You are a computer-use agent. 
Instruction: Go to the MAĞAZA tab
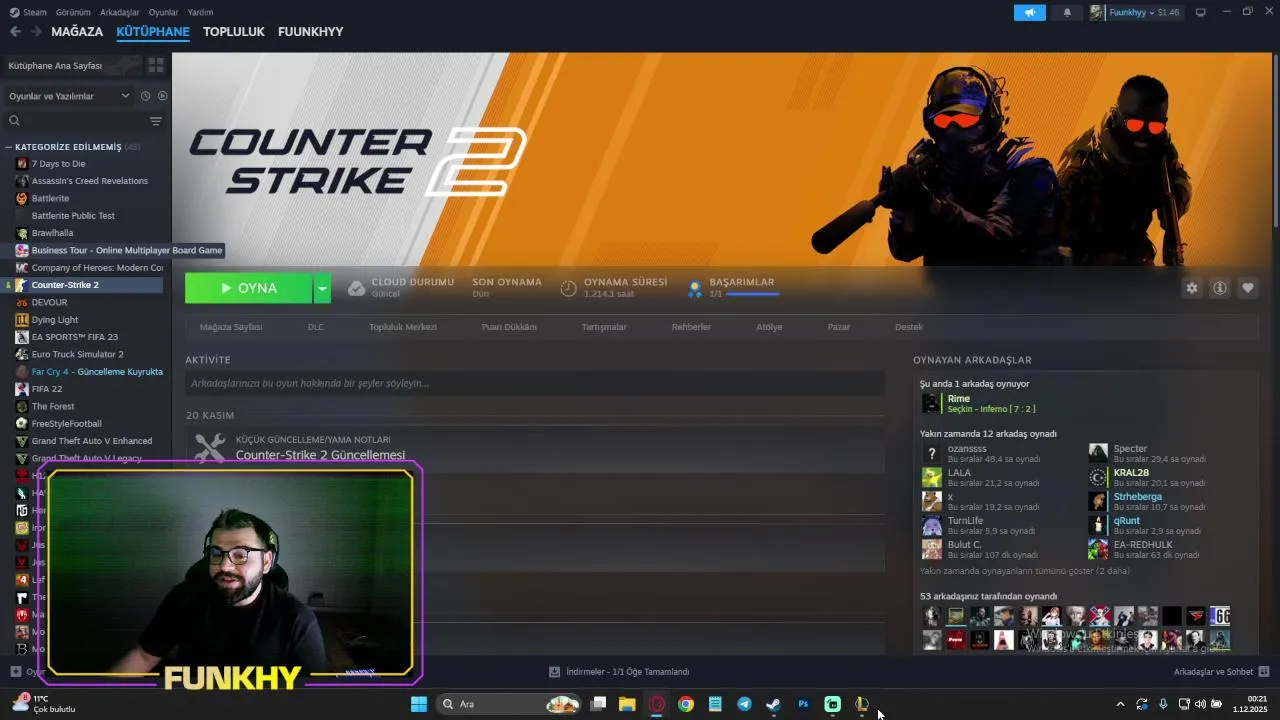77,31
